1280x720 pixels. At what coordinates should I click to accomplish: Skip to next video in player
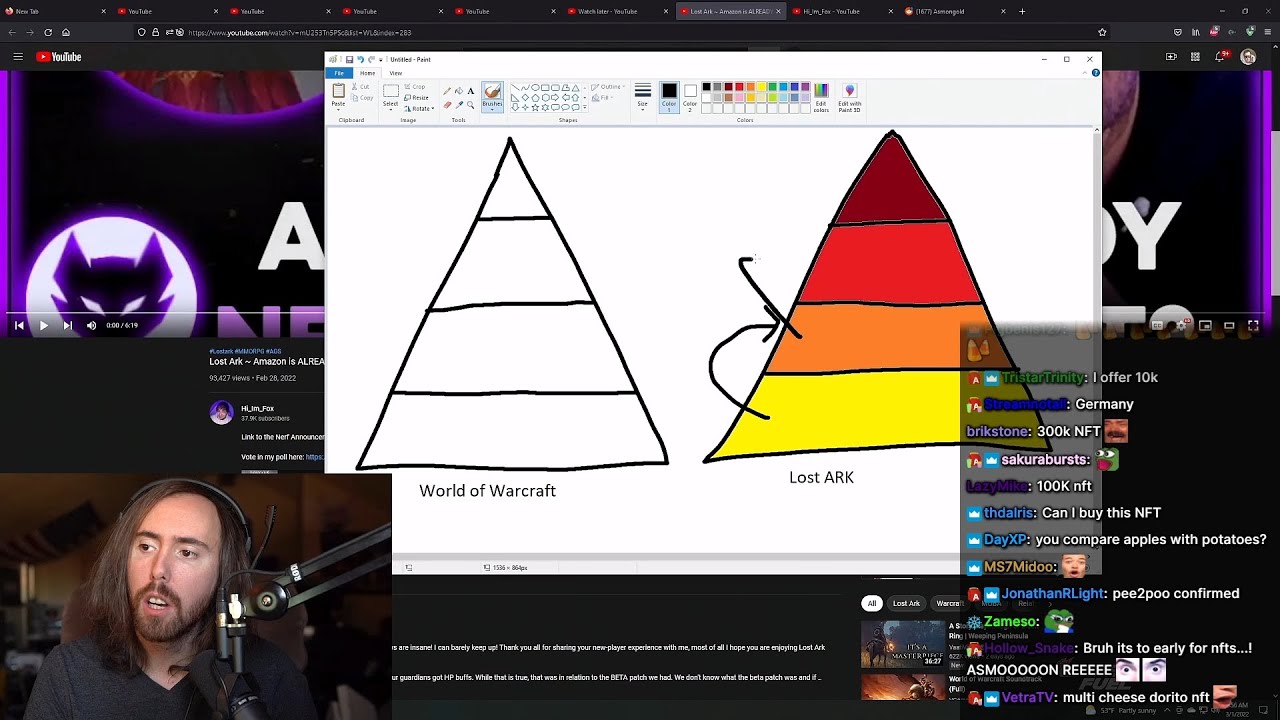click(67, 325)
